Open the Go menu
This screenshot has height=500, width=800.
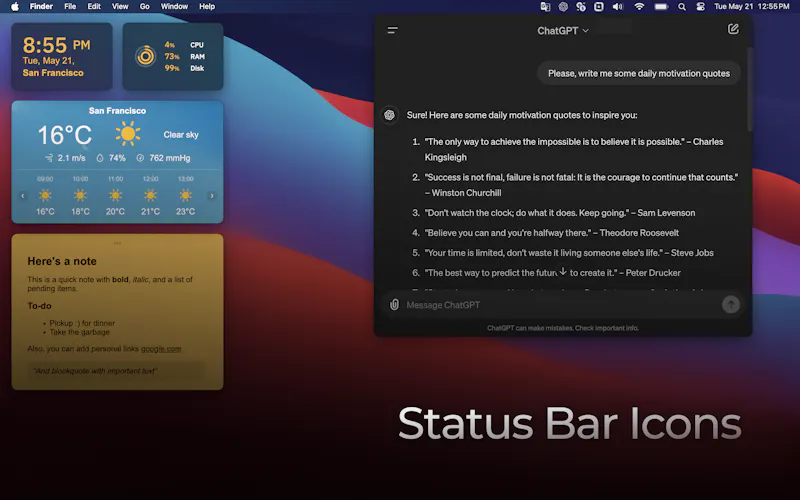[x=145, y=7]
